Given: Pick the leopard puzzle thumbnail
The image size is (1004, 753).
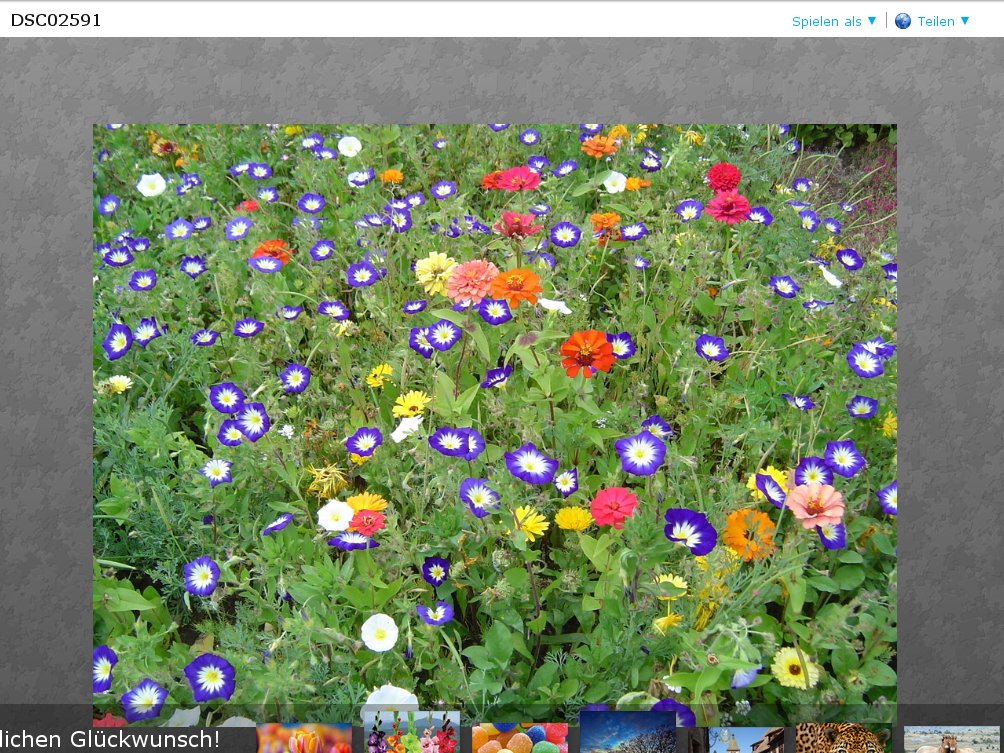Looking at the screenshot, I should (843, 738).
